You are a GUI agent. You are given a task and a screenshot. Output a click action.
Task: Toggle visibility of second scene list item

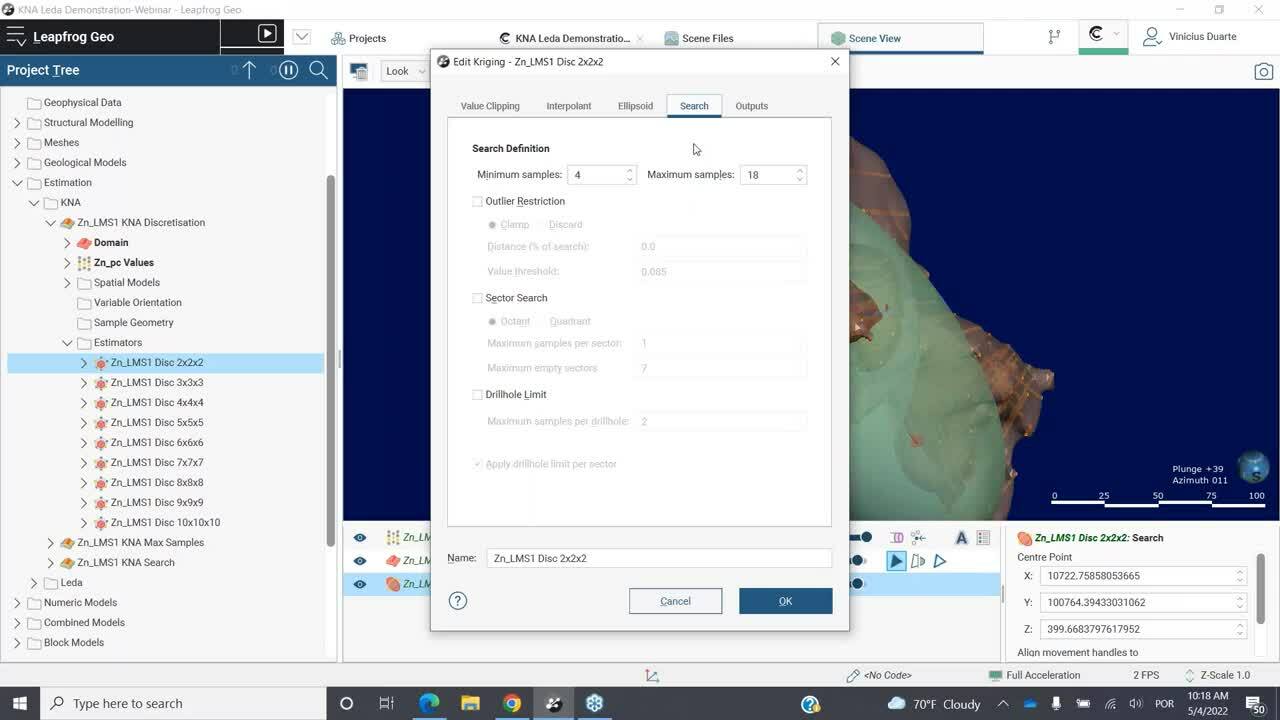[360, 561]
